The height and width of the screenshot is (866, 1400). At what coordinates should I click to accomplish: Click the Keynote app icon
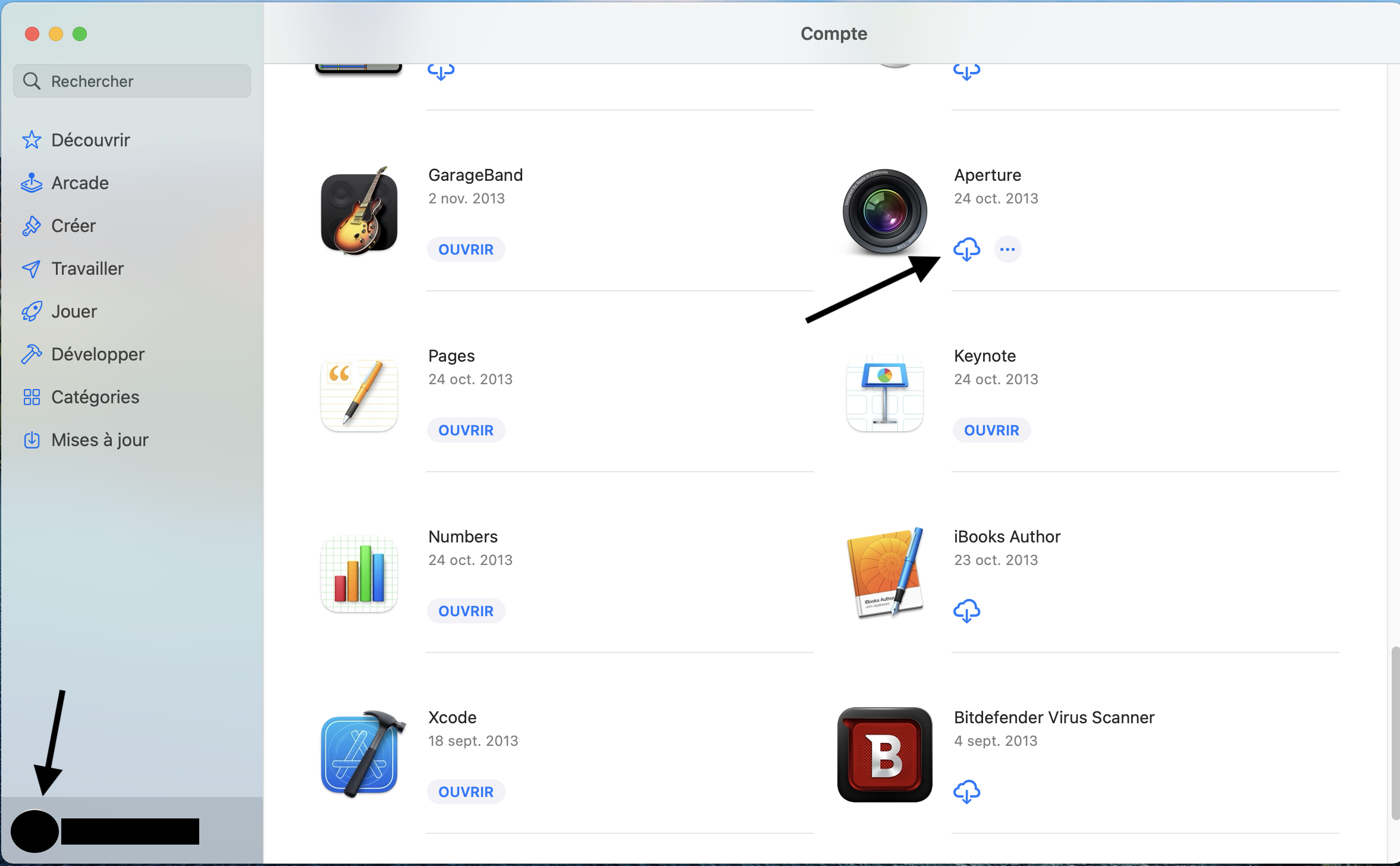tap(885, 393)
